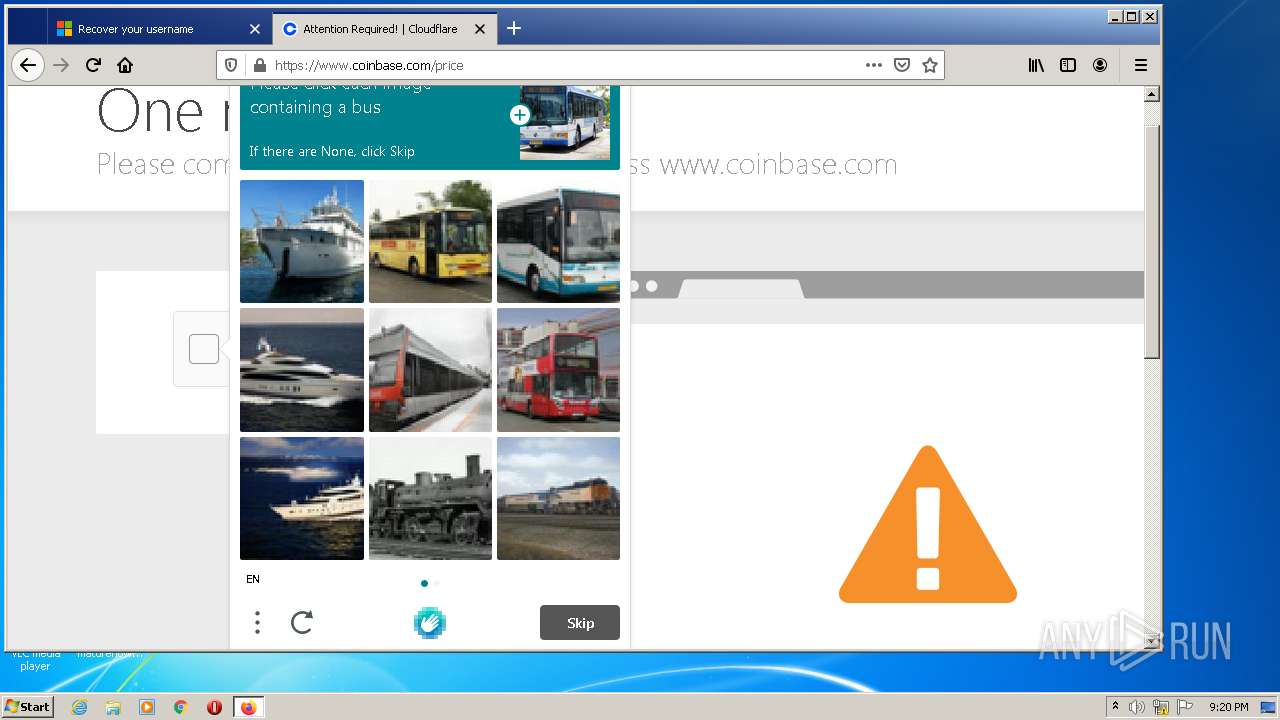Click the Skip button
The height and width of the screenshot is (720, 1280).
point(580,623)
